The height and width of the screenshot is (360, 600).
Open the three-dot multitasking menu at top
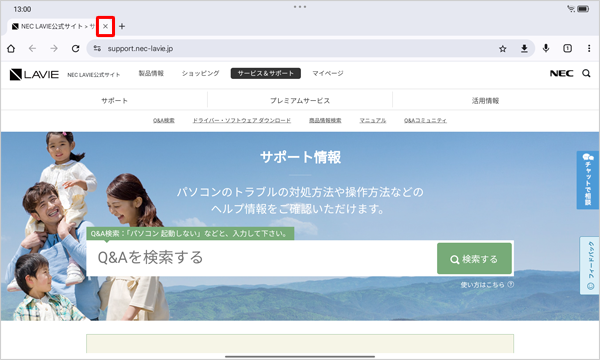point(300,7)
